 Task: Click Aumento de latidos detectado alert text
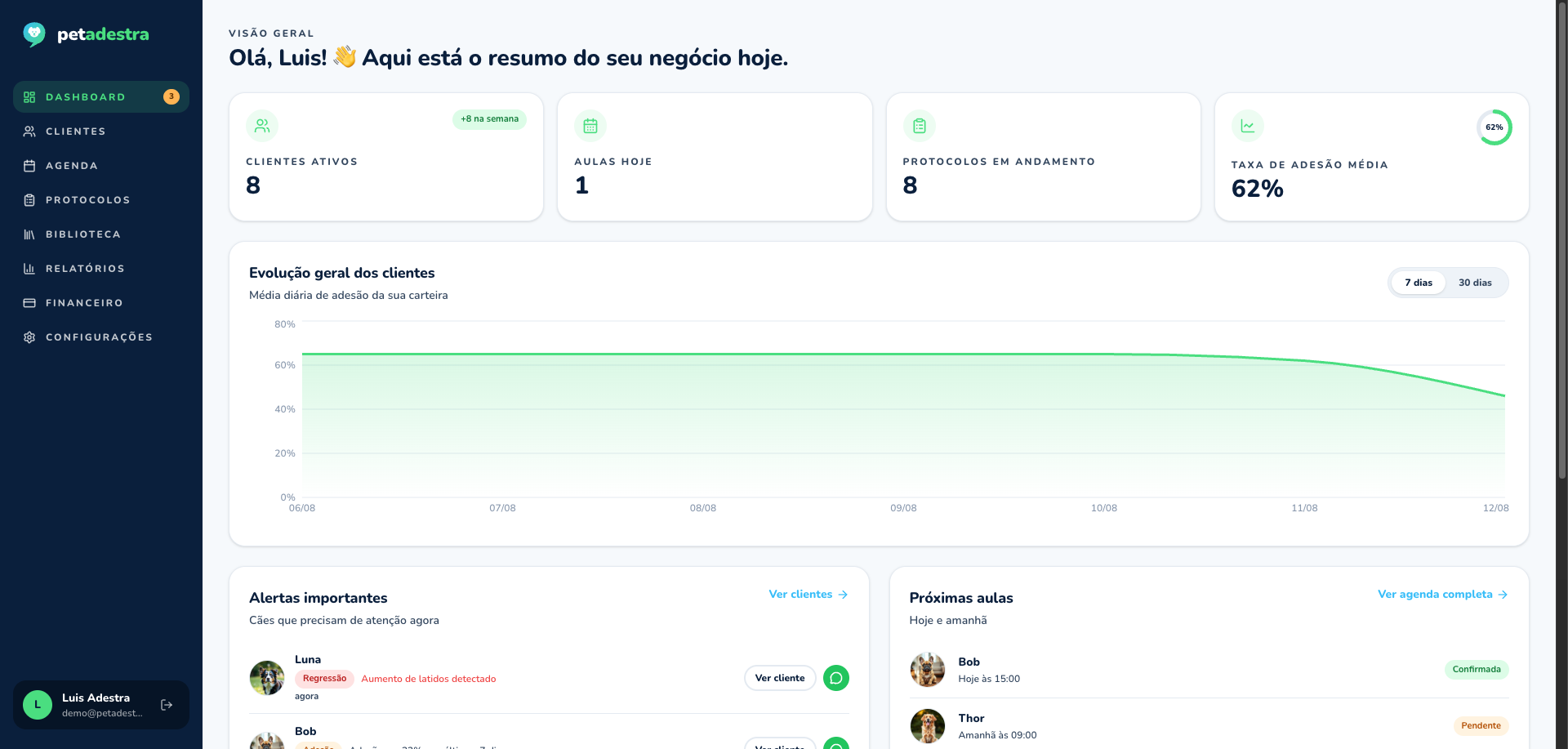(429, 679)
